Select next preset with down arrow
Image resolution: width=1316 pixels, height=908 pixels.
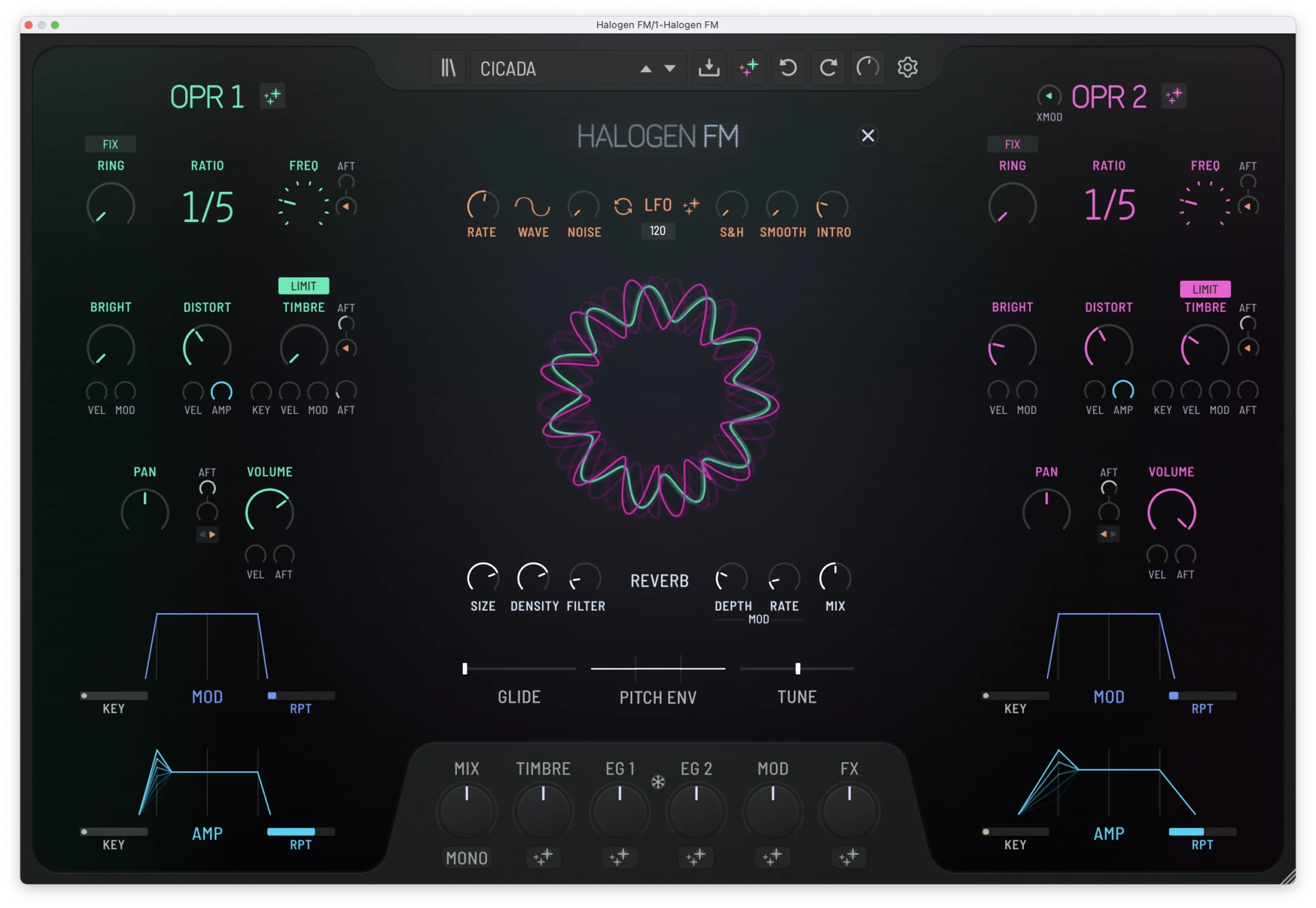[x=670, y=69]
